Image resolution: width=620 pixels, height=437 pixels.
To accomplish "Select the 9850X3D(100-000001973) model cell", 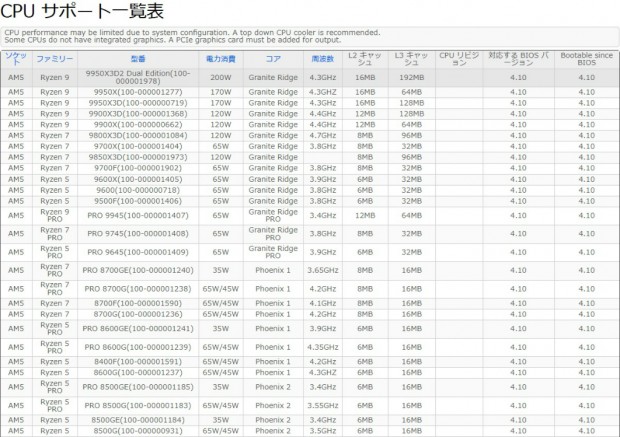I will point(138,157).
